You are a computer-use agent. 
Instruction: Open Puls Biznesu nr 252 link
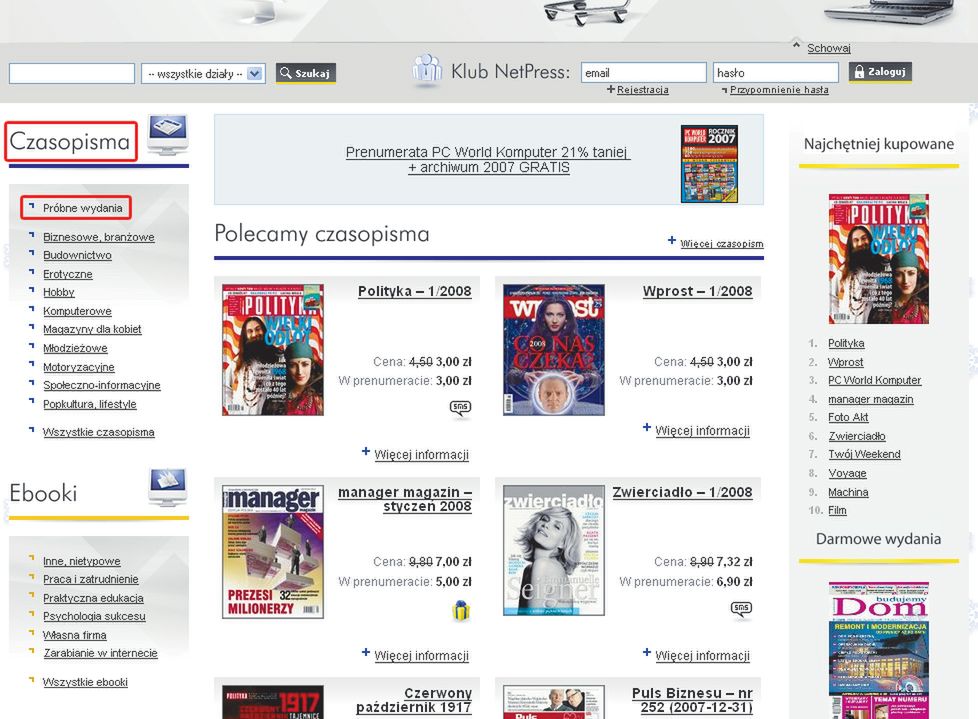(692, 700)
